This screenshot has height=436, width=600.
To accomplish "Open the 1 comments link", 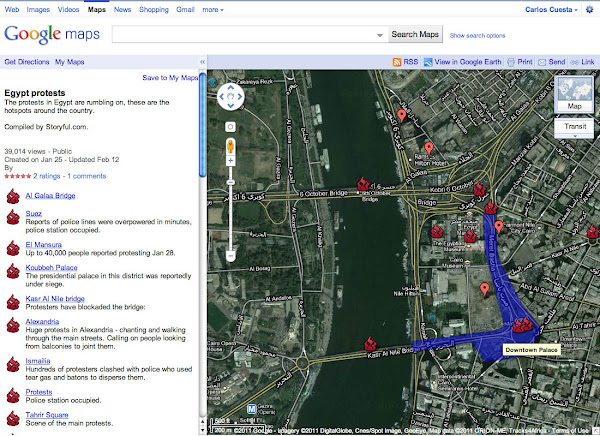I will click(x=87, y=176).
